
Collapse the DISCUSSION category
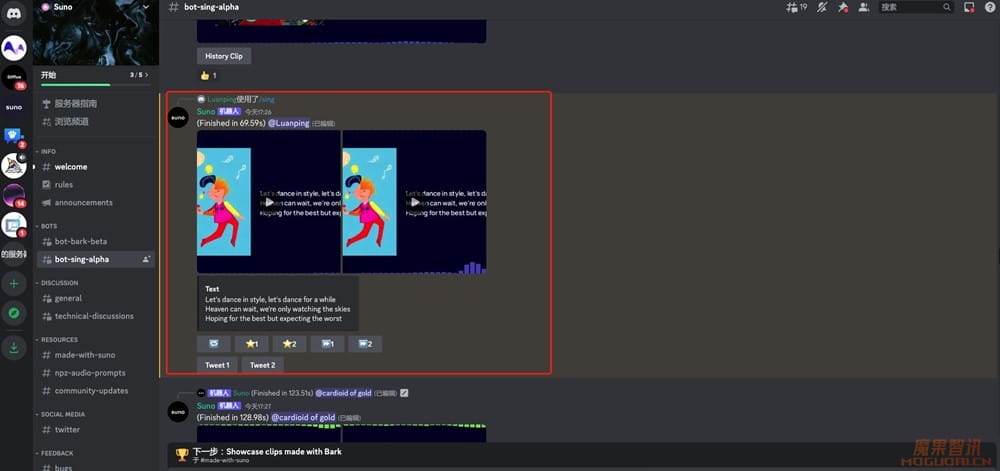pos(59,283)
